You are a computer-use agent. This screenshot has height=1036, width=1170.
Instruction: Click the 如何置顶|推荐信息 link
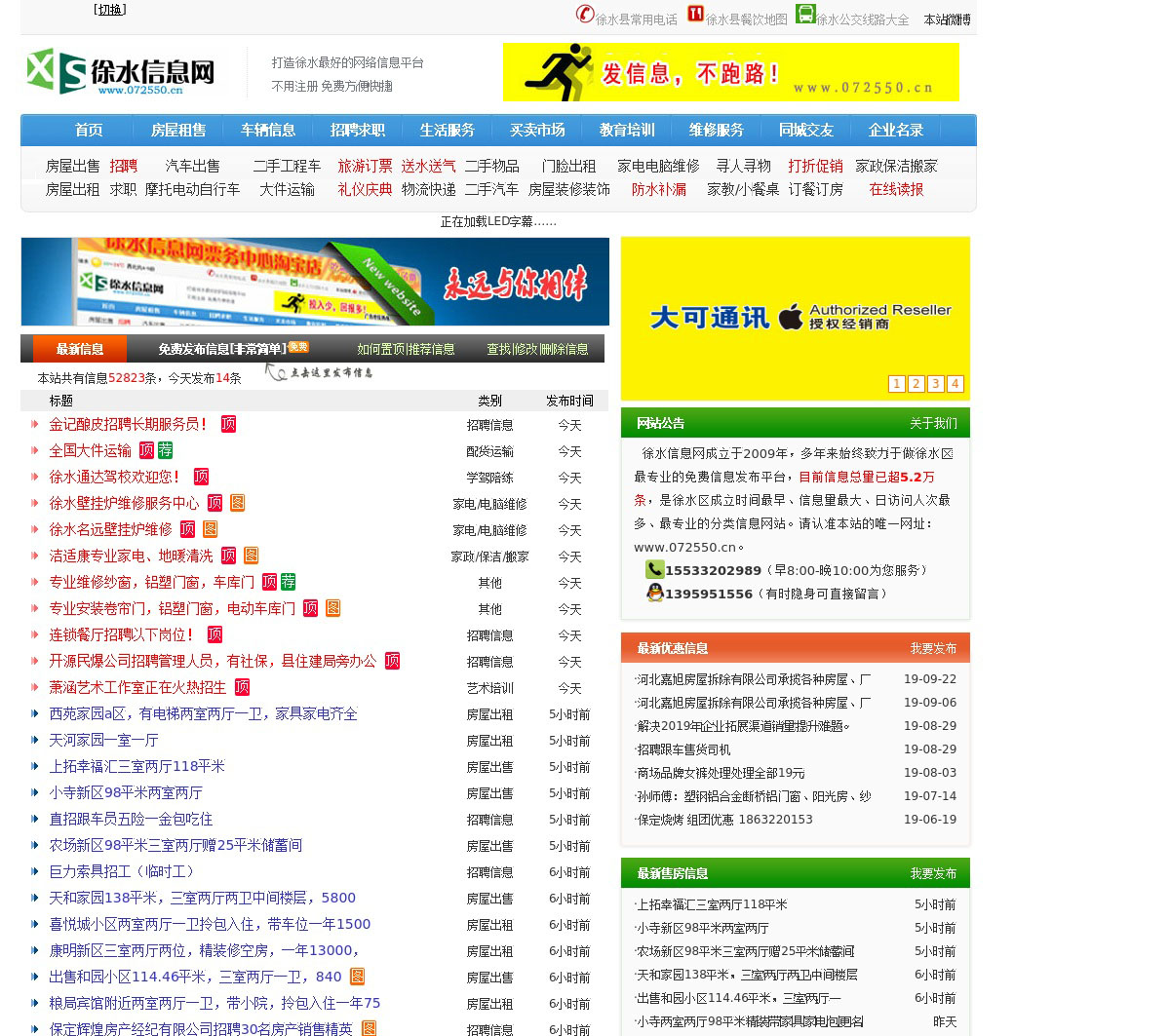[406, 349]
